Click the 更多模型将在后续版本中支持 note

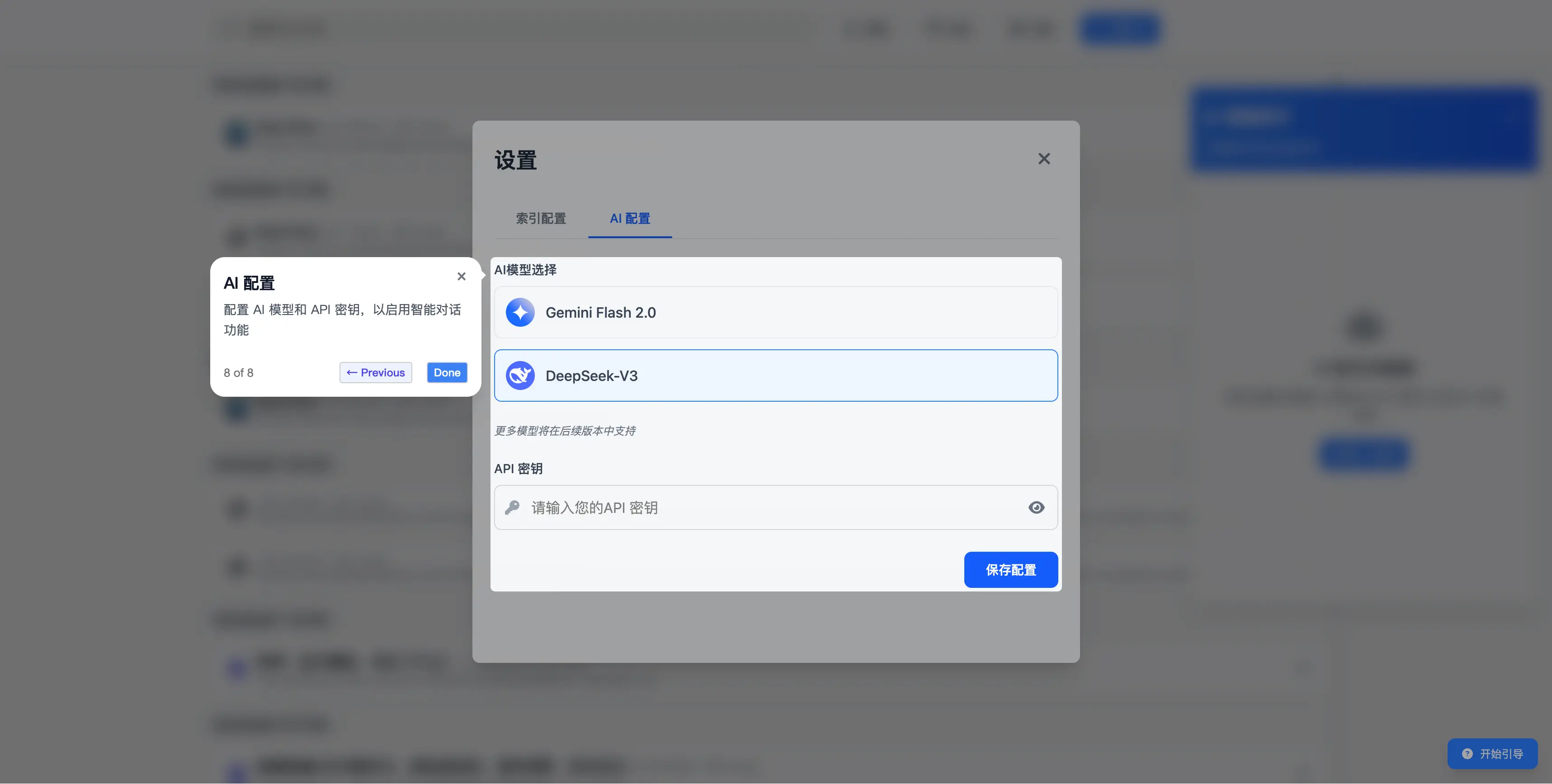tap(565, 431)
